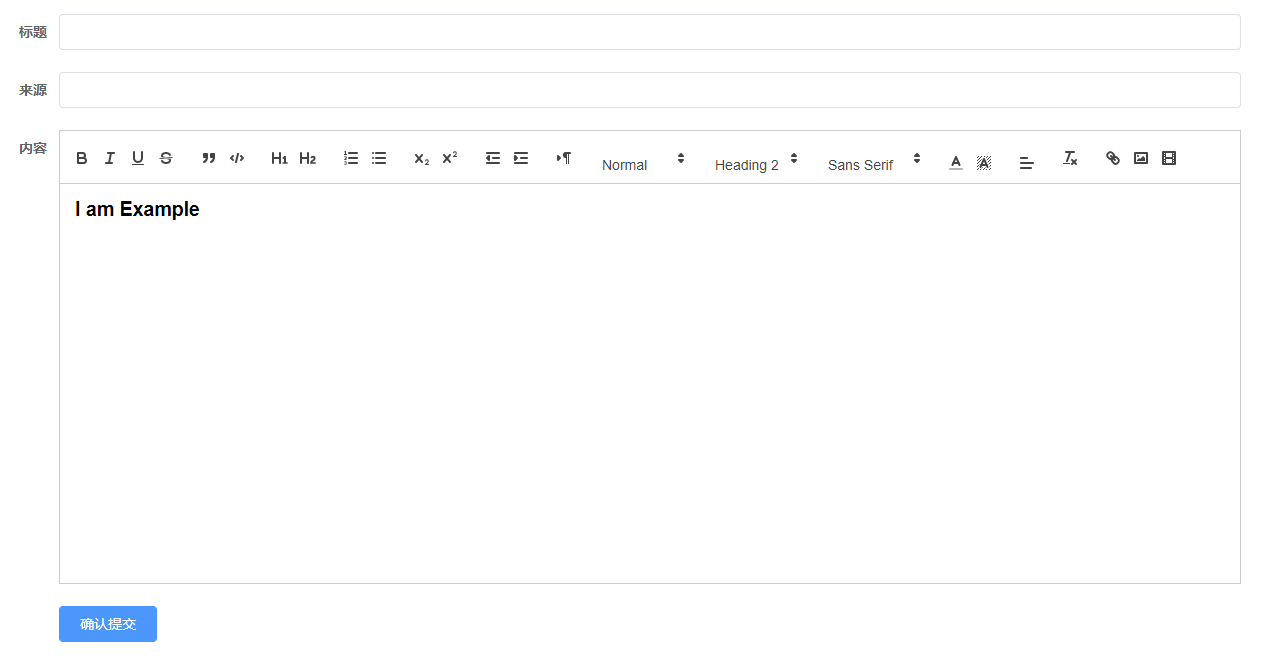This screenshot has width=1261, height=661.
Task: Open the Heading 2 dropdown
Action: pyautogui.click(x=756, y=164)
